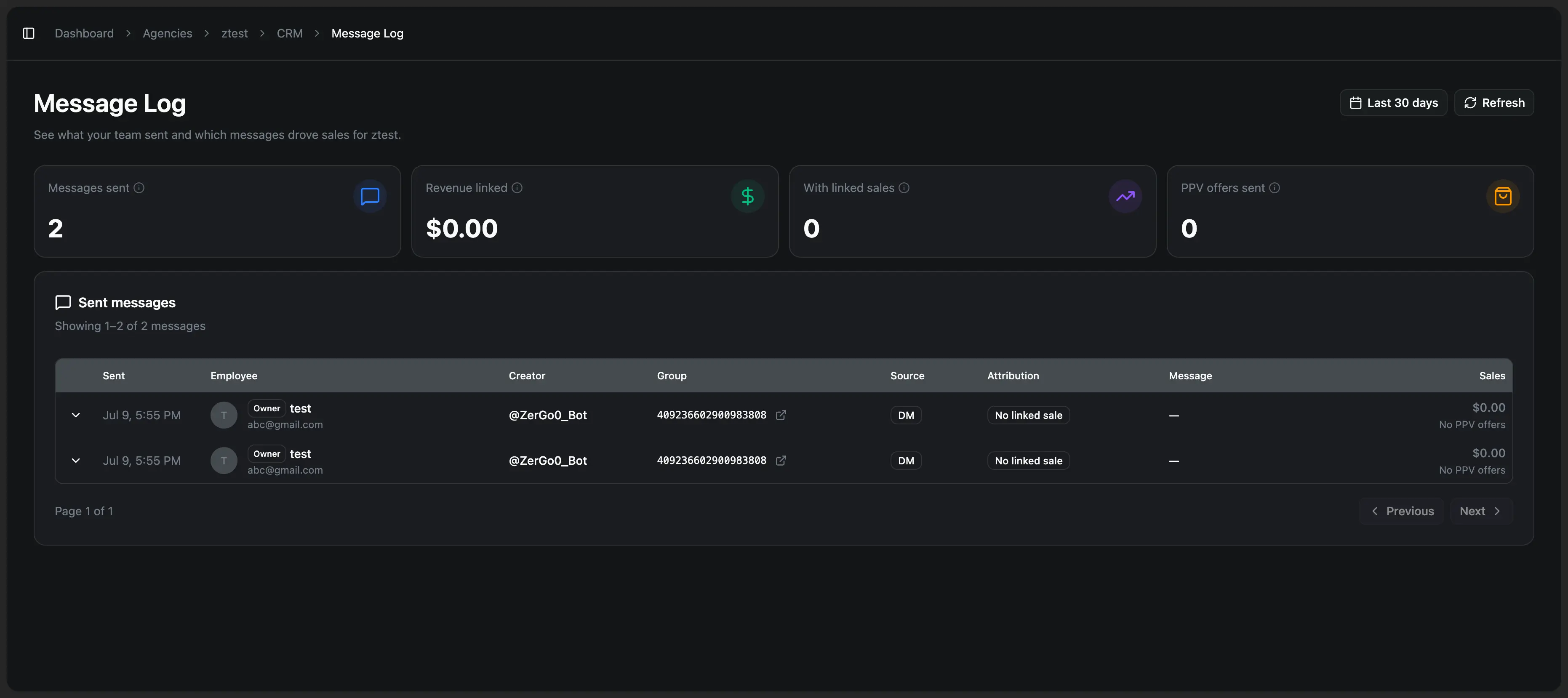Click first row's @ZerGo0_Bot creator

548,415
